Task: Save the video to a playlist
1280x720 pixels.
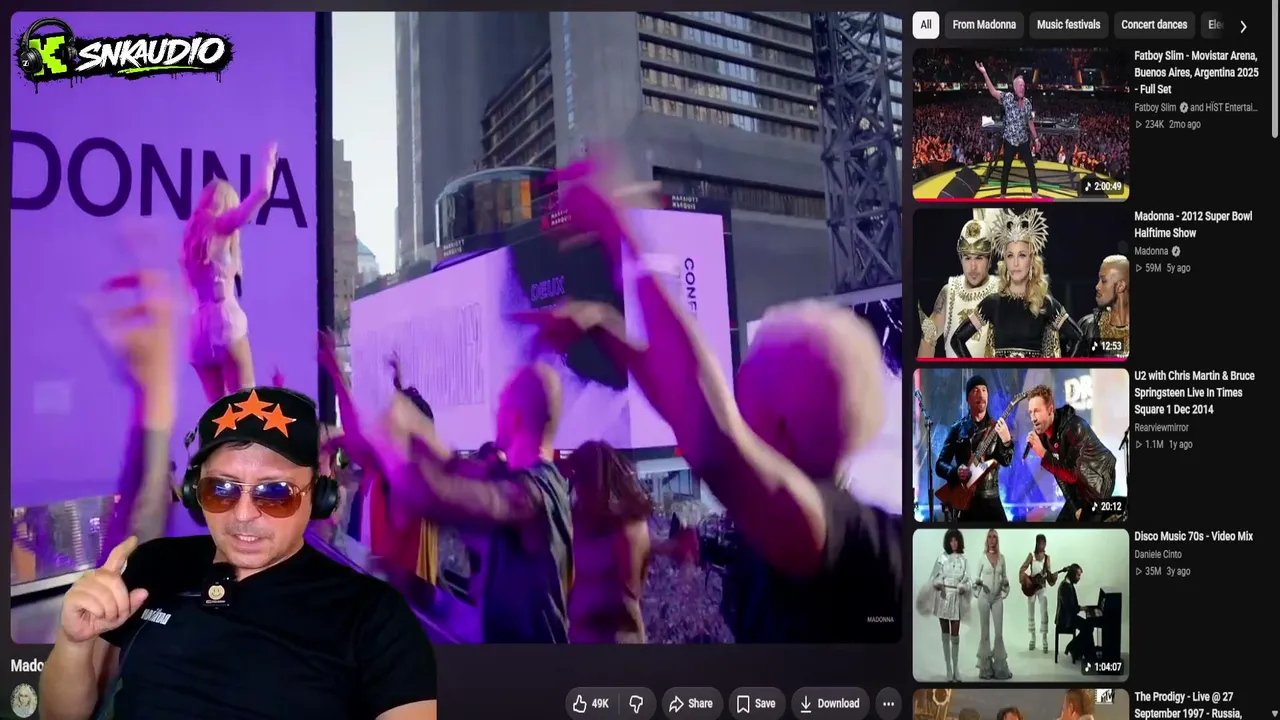Action: coord(756,704)
